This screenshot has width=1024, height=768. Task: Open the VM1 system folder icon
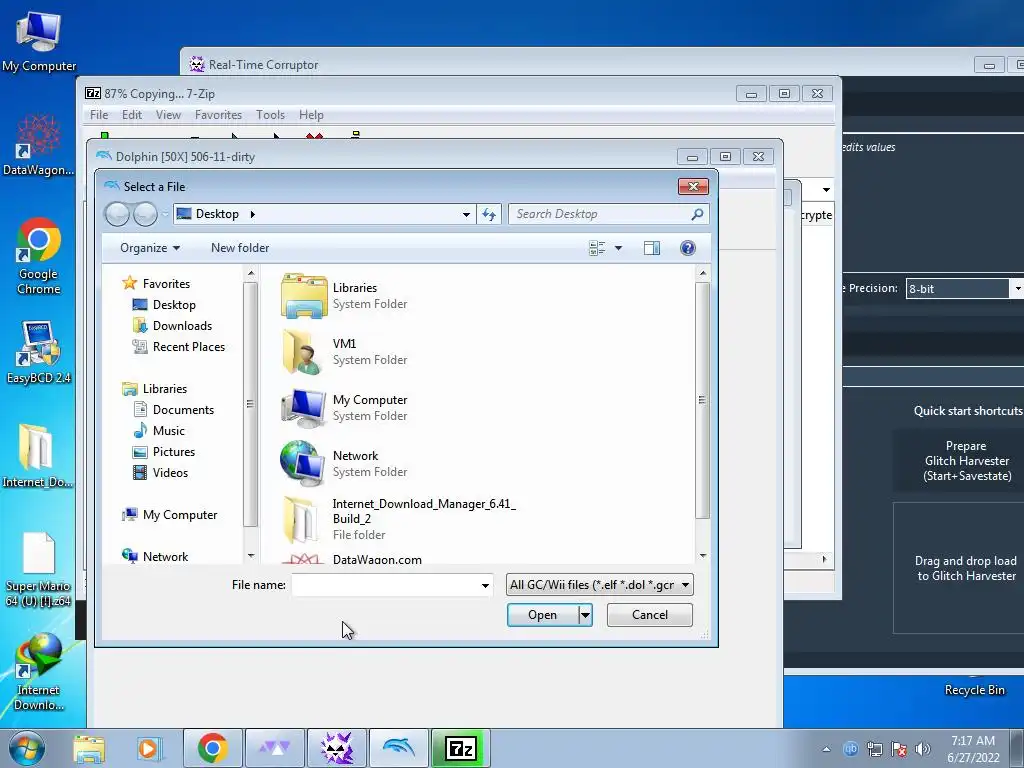click(x=302, y=351)
